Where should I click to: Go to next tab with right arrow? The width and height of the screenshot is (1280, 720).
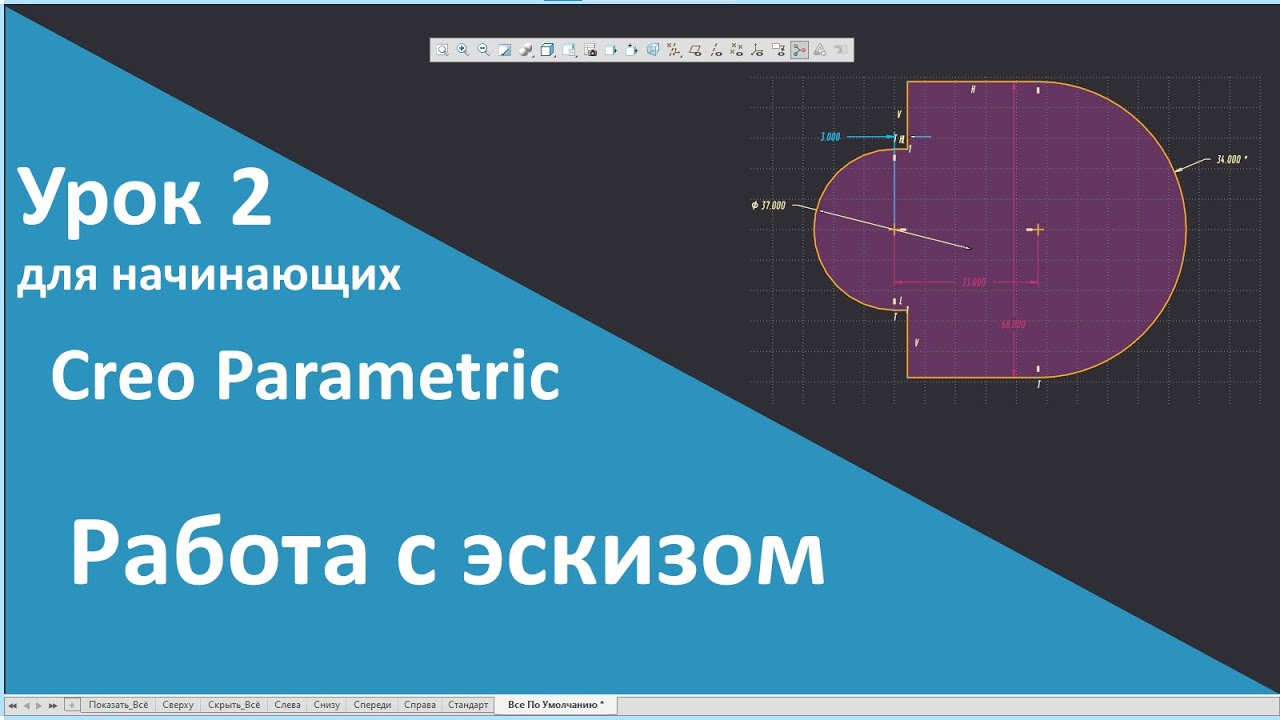tap(39, 705)
